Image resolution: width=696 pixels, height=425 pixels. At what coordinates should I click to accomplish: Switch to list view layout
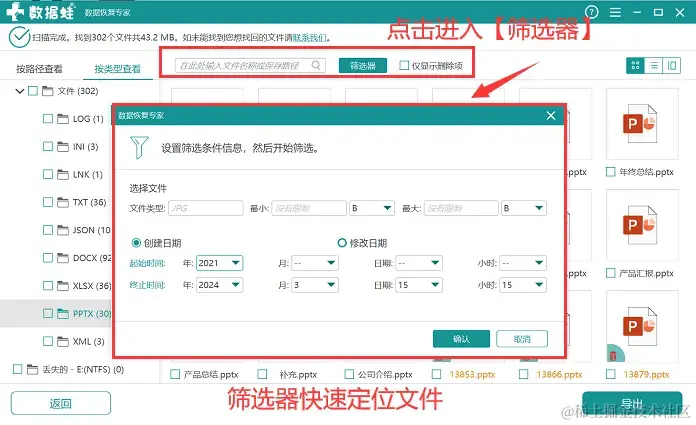point(653,66)
